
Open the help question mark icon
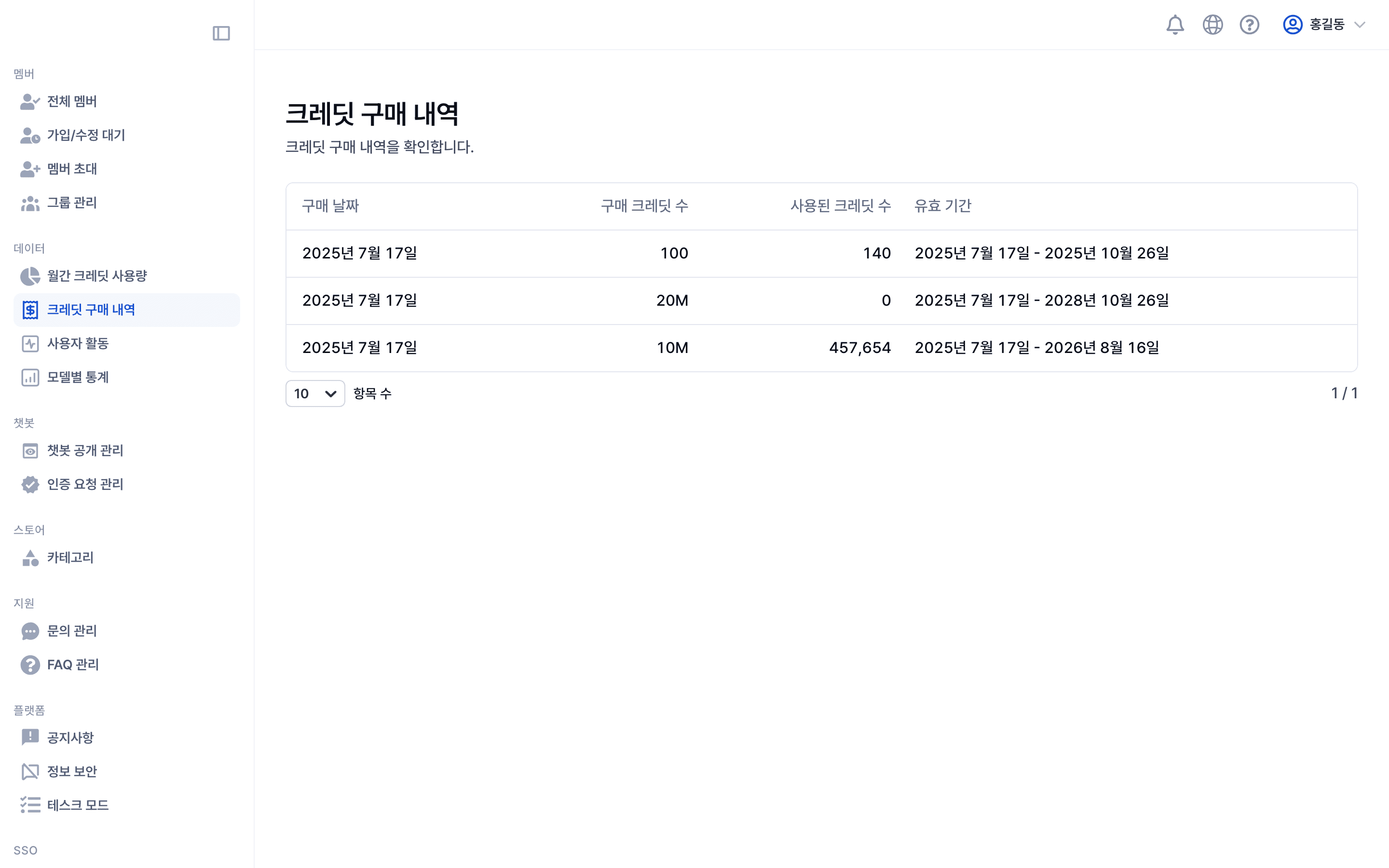coord(1250,25)
